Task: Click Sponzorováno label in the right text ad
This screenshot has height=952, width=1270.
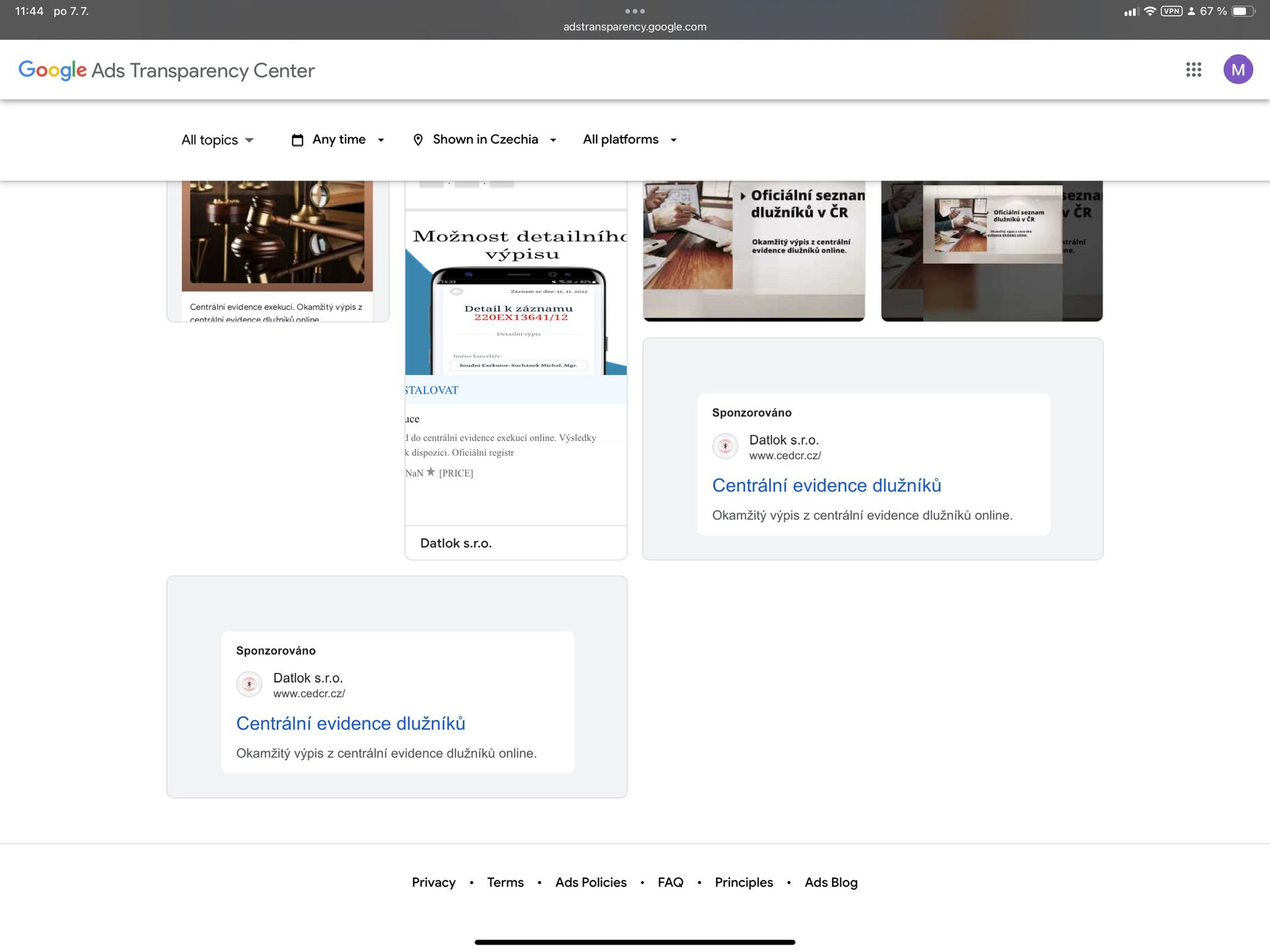Action: [752, 412]
